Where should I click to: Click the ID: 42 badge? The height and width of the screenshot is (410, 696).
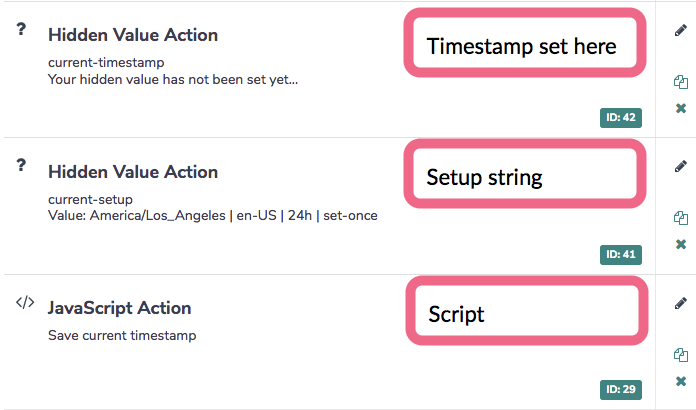pos(621,118)
